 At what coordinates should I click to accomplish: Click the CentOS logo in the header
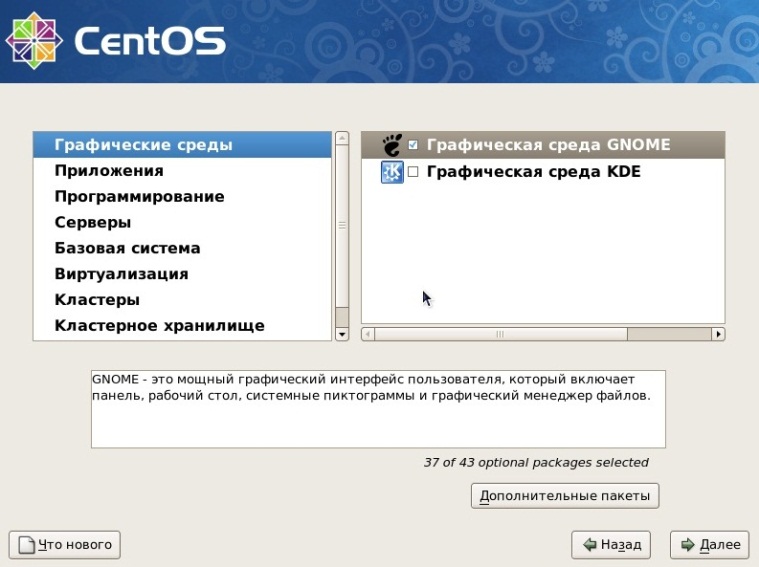pyautogui.click(x=116, y=41)
